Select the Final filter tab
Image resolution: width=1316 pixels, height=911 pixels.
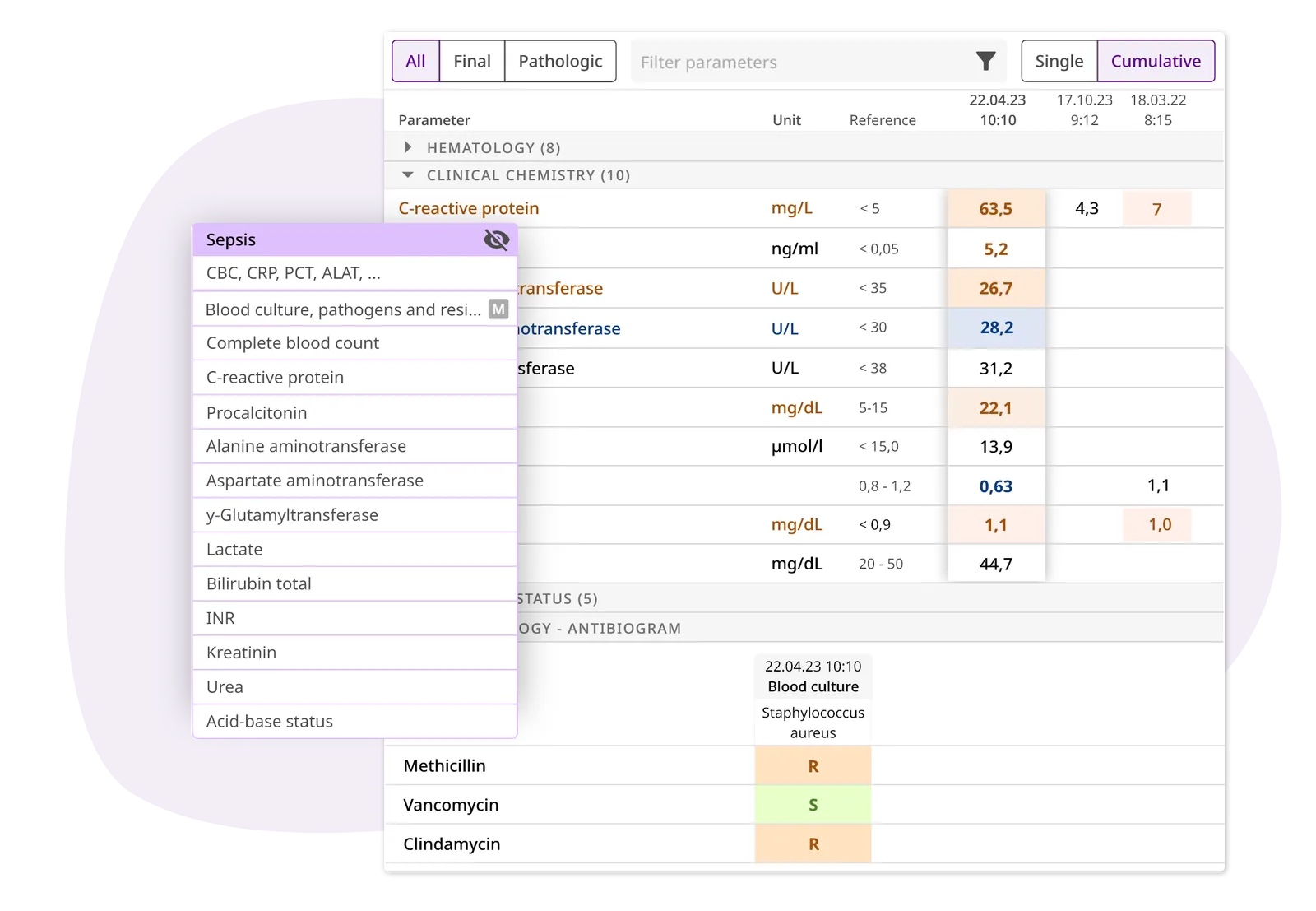coord(472,61)
